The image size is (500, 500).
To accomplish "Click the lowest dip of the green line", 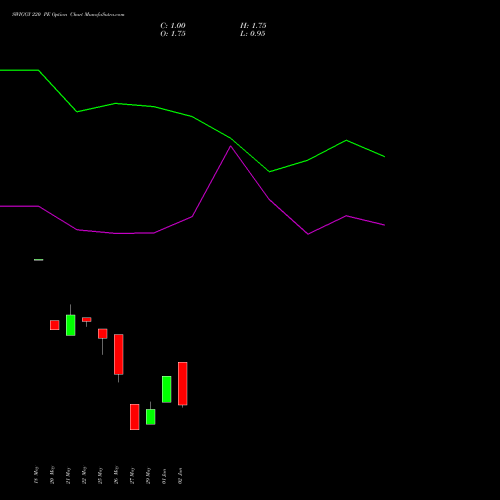I will 269,172.
